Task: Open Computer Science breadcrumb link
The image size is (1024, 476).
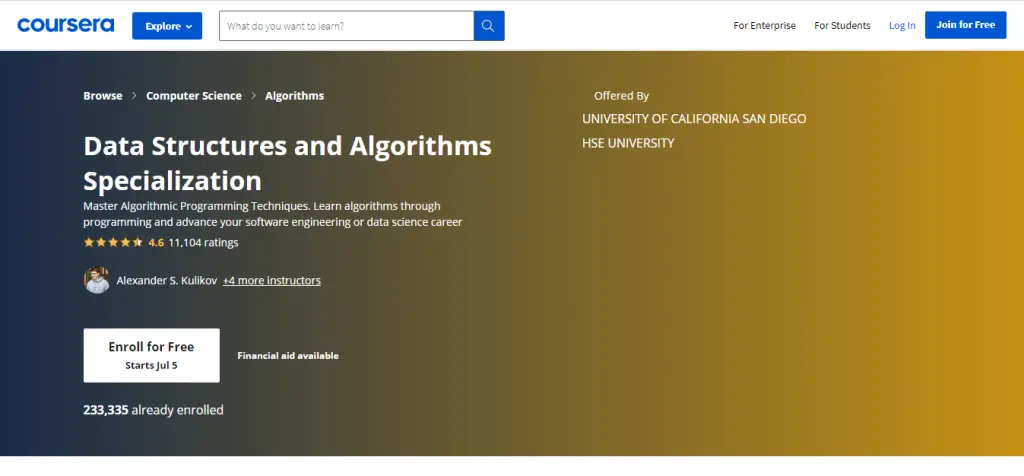Action: 194,96
